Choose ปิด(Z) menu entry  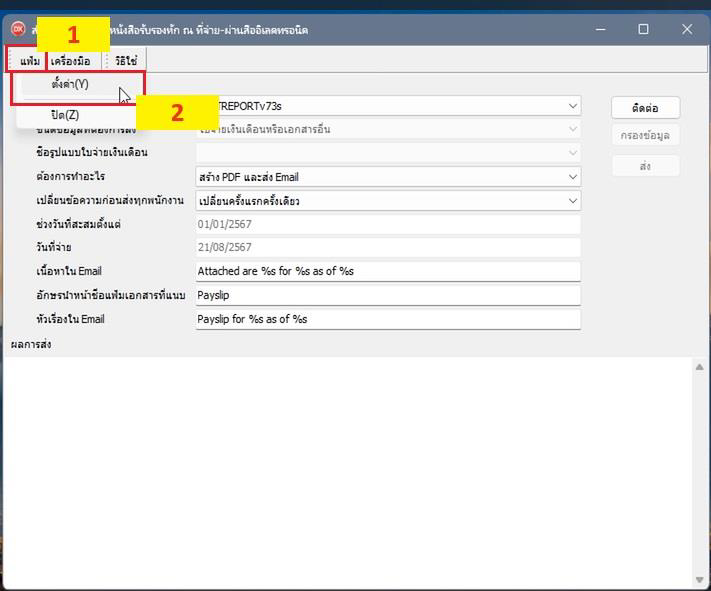tap(65, 115)
